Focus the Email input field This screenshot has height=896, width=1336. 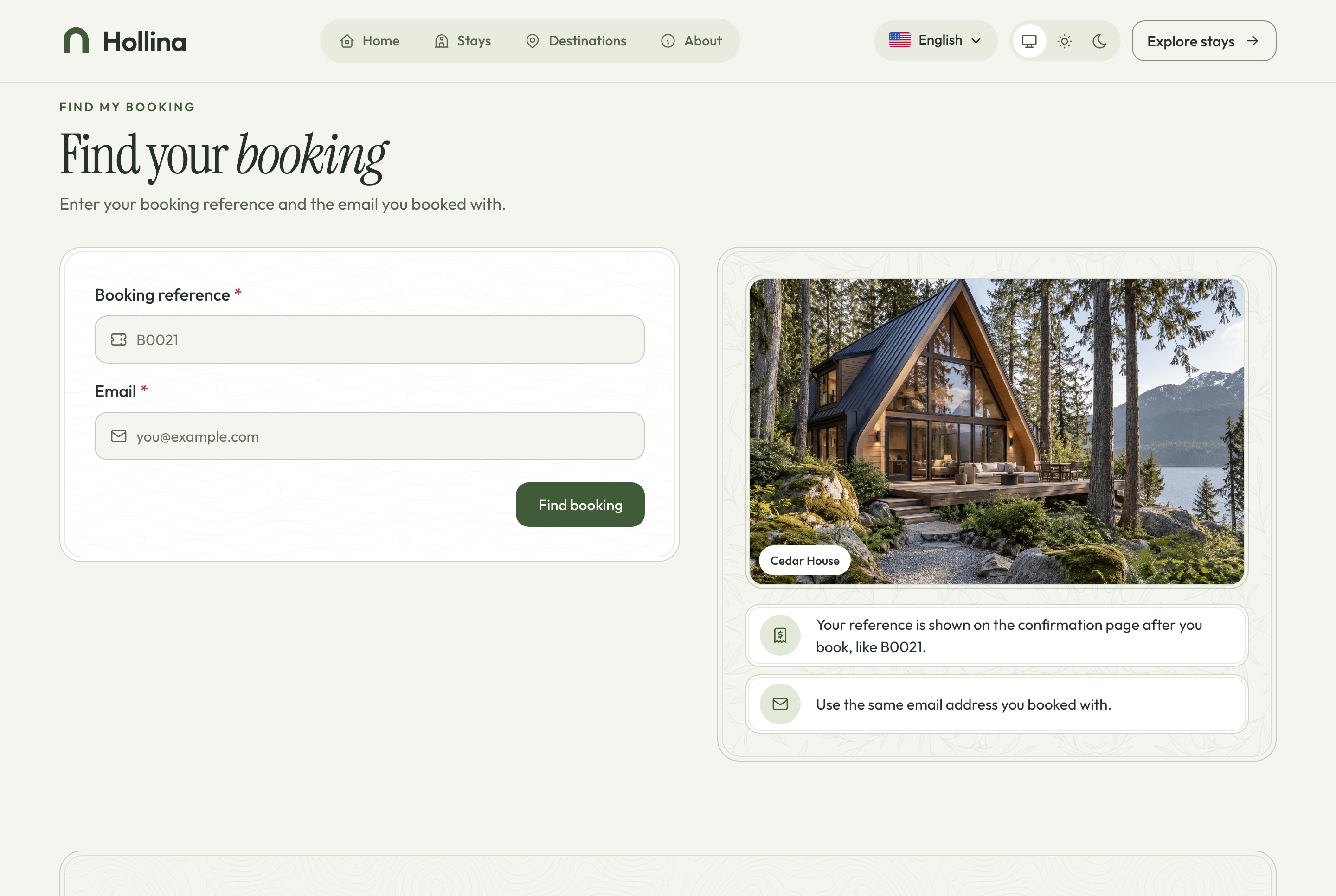coord(369,436)
